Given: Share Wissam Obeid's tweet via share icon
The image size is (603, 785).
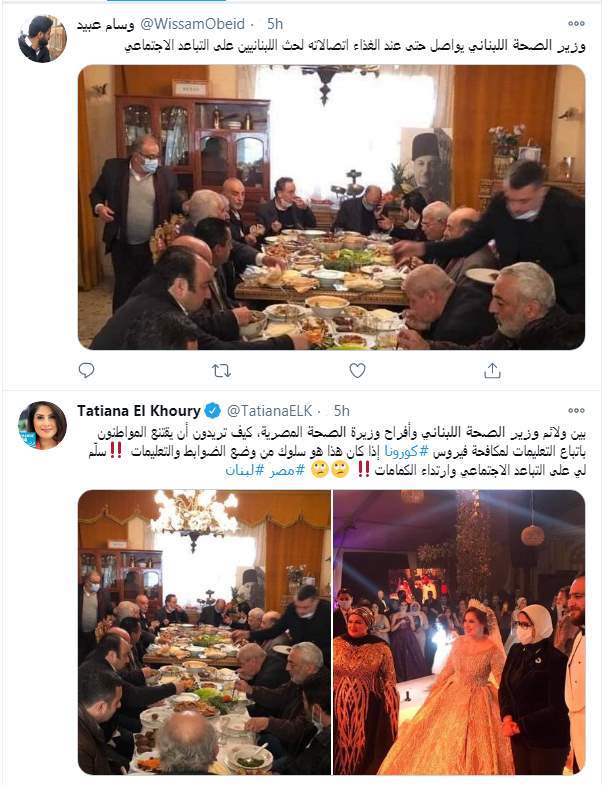Looking at the screenshot, I should coord(492,370).
